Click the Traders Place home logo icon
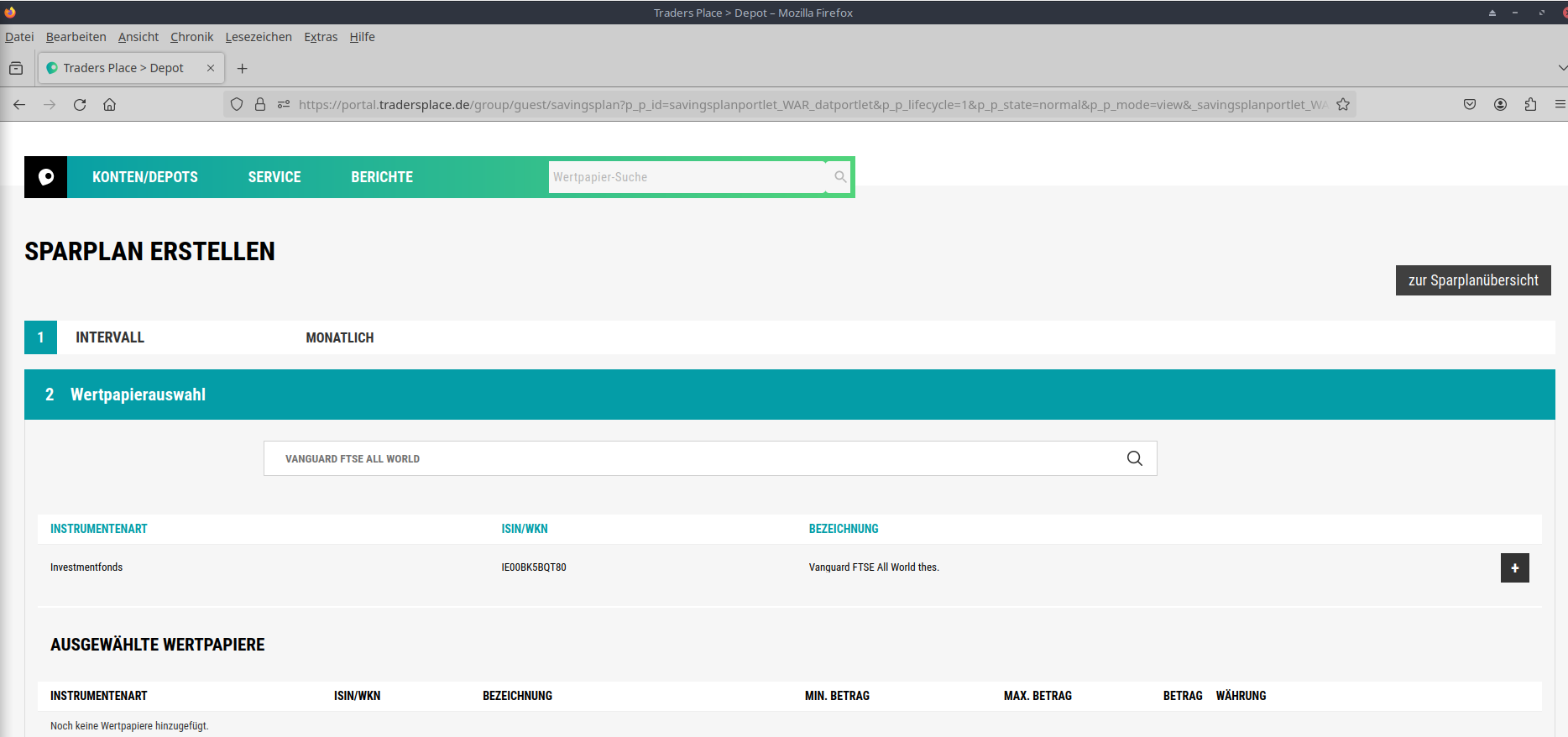The image size is (1568, 737). pos(46,177)
